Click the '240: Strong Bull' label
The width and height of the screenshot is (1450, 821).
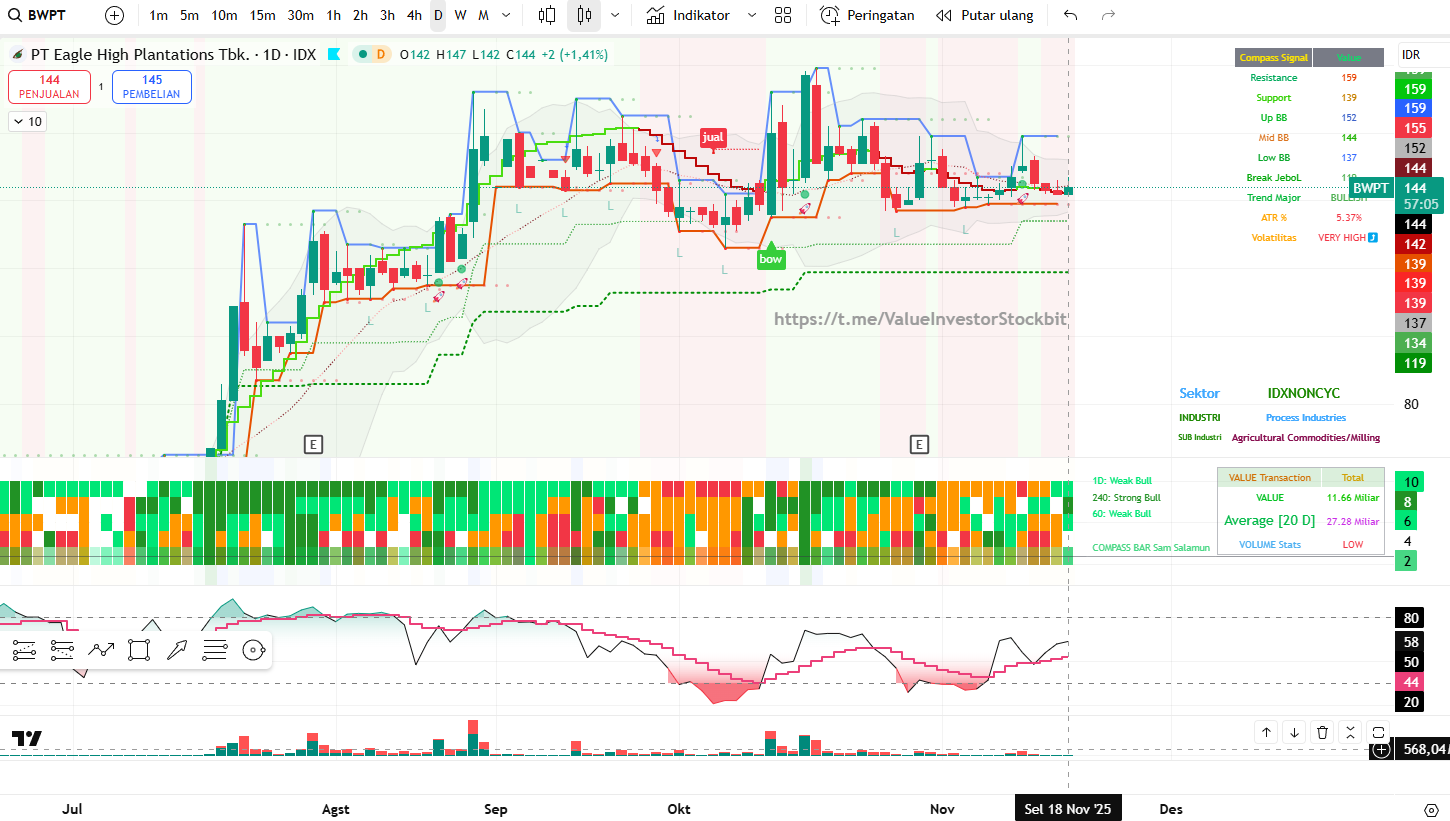[1127, 497]
